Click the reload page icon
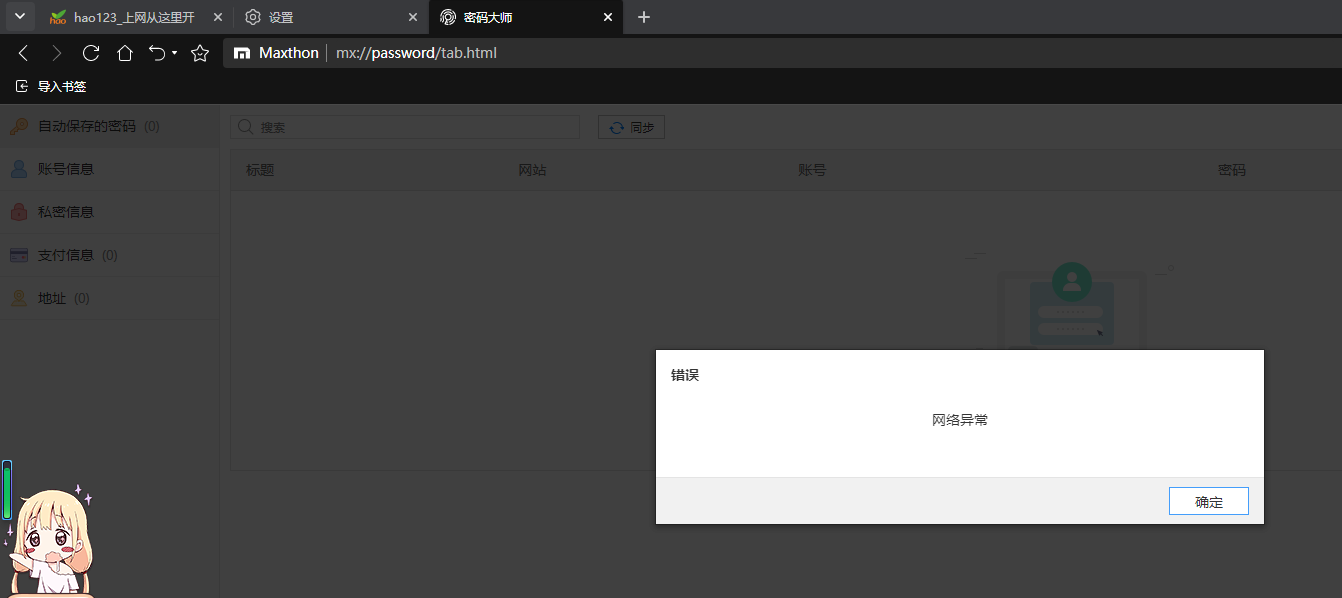Image resolution: width=1342 pixels, height=598 pixels. pyautogui.click(x=91, y=53)
